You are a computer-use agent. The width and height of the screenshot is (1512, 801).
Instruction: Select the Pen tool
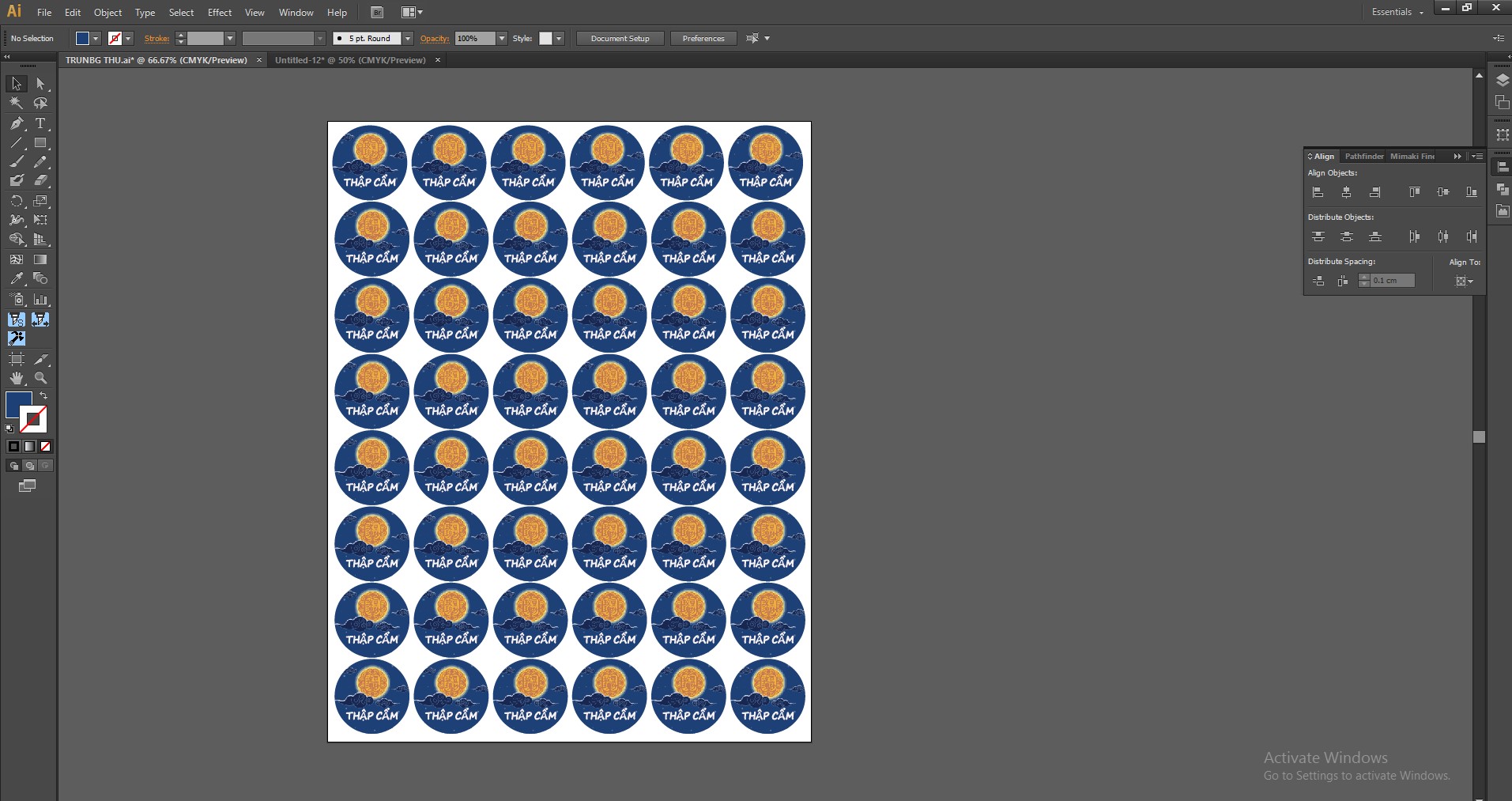click(x=17, y=123)
